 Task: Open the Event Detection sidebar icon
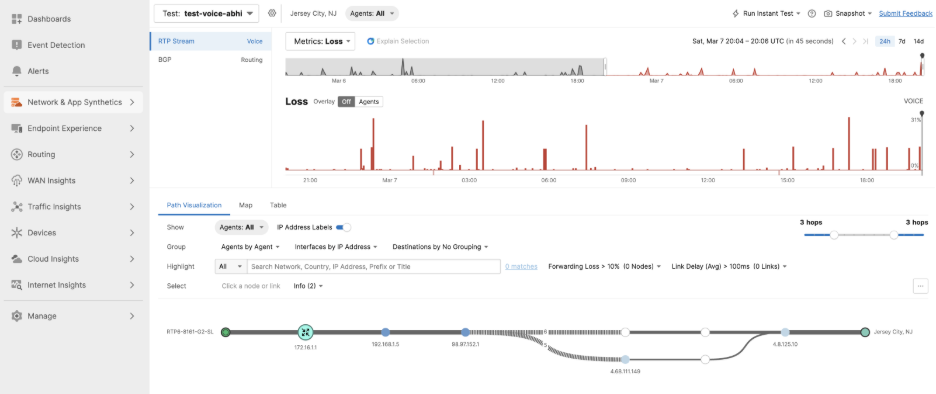17,45
